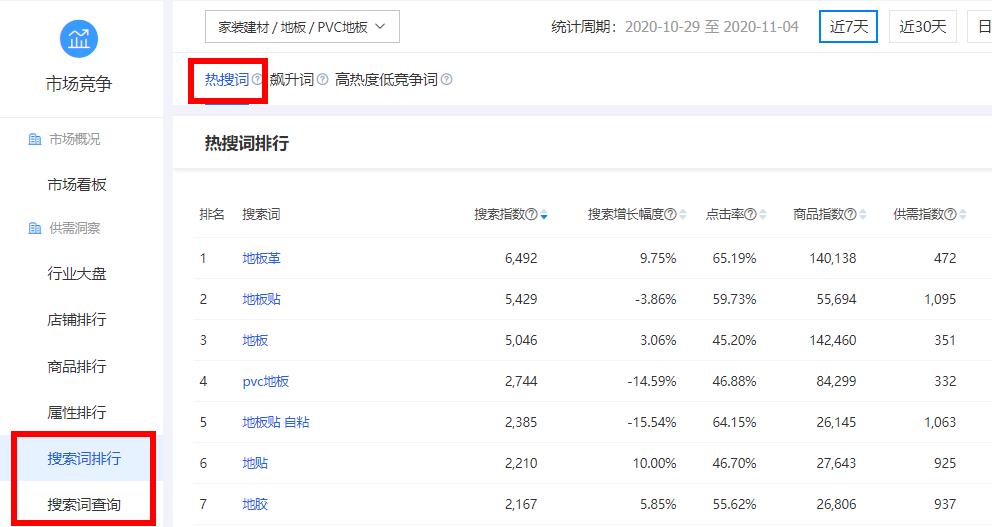Select the 近30天 period button
The width and height of the screenshot is (992, 527).
[922, 27]
